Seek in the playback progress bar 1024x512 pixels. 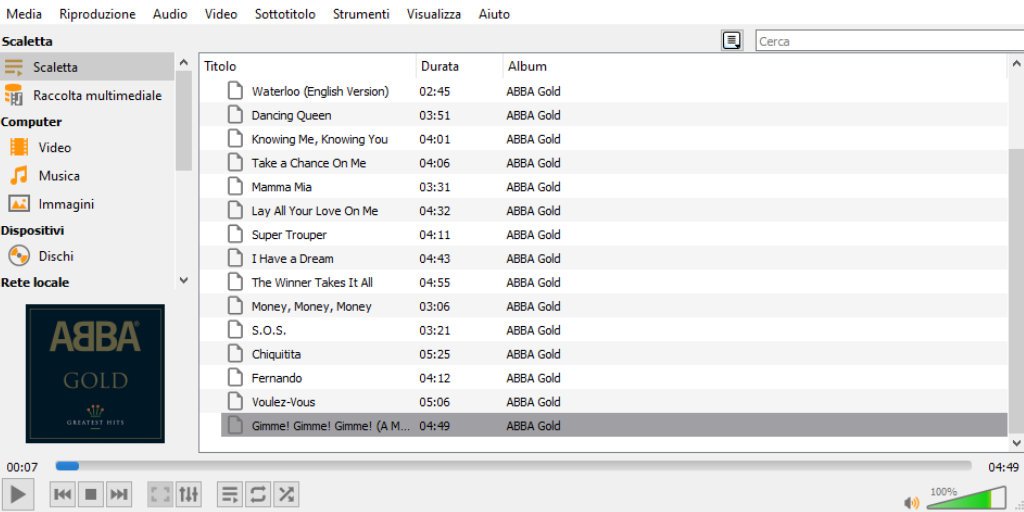(x=513, y=466)
